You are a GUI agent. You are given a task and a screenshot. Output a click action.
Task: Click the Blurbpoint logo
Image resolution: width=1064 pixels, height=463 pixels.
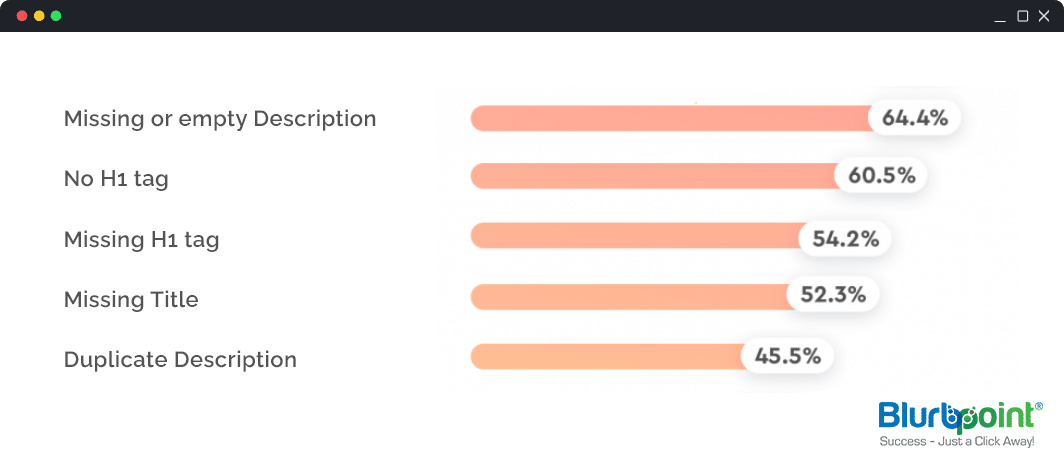pyautogui.click(x=959, y=416)
